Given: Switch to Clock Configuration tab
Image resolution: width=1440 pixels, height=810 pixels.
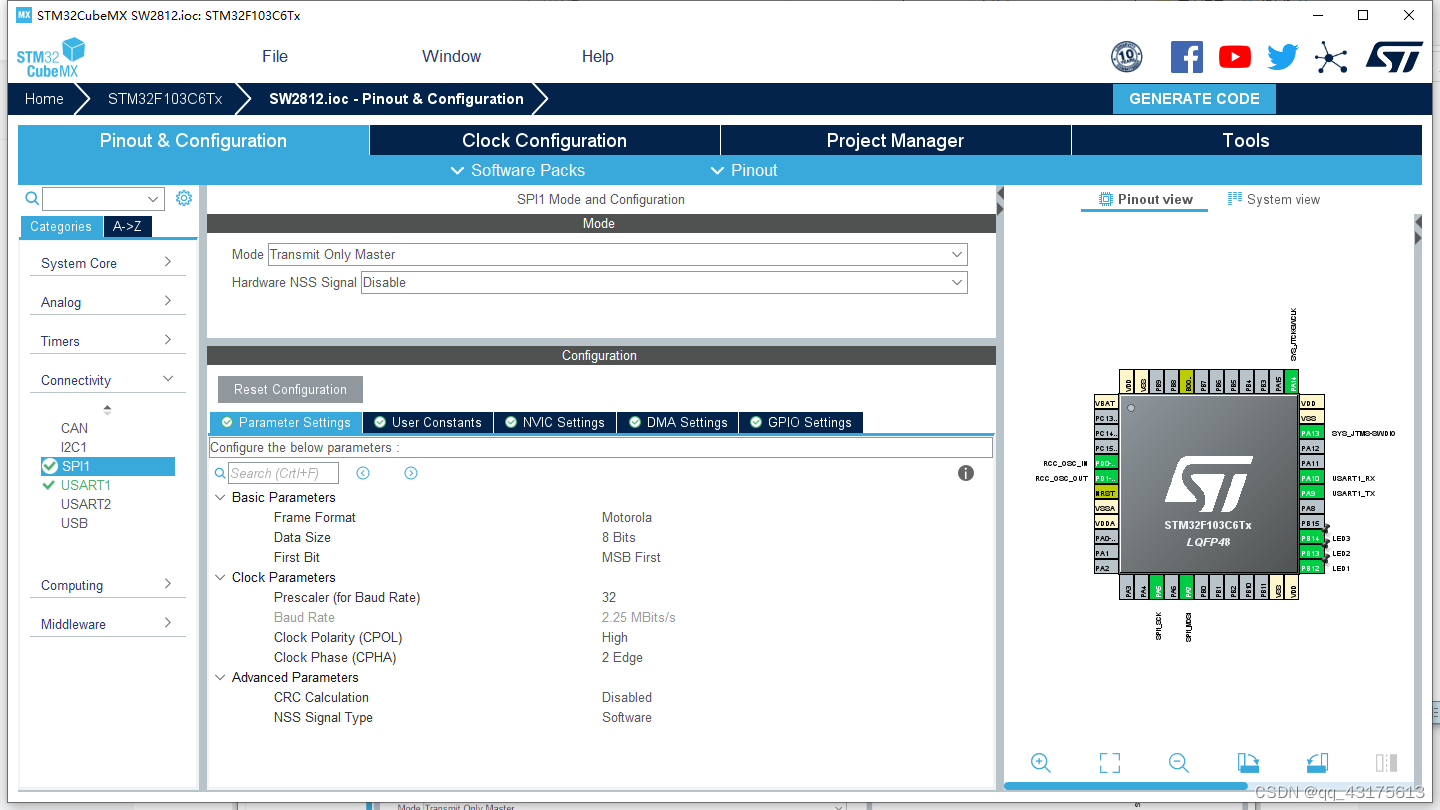Looking at the screenshot, I should (x=545, y=140).
